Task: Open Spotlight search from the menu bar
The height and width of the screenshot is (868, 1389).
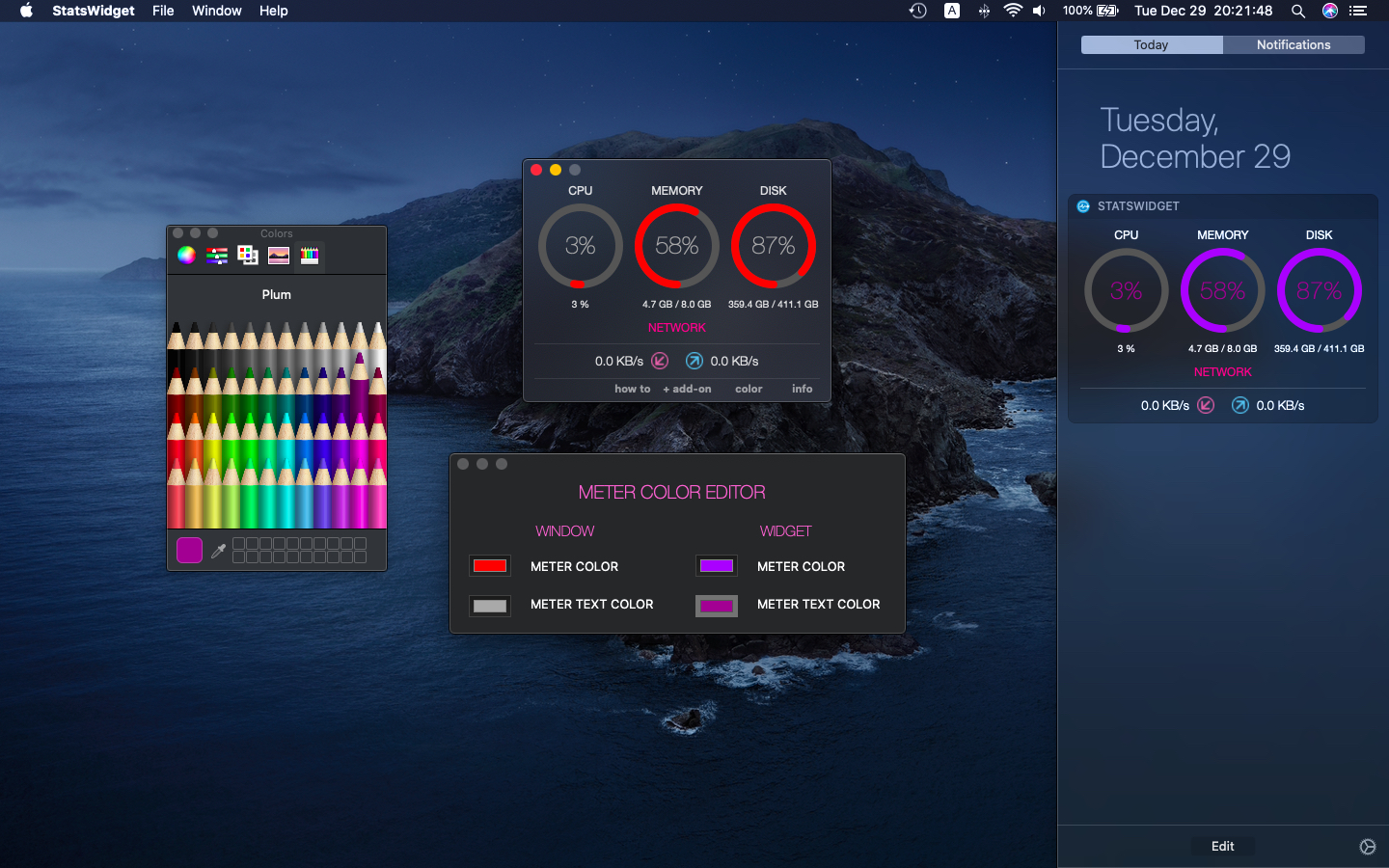Action: pyautogui.click(x=1298, y=11)
